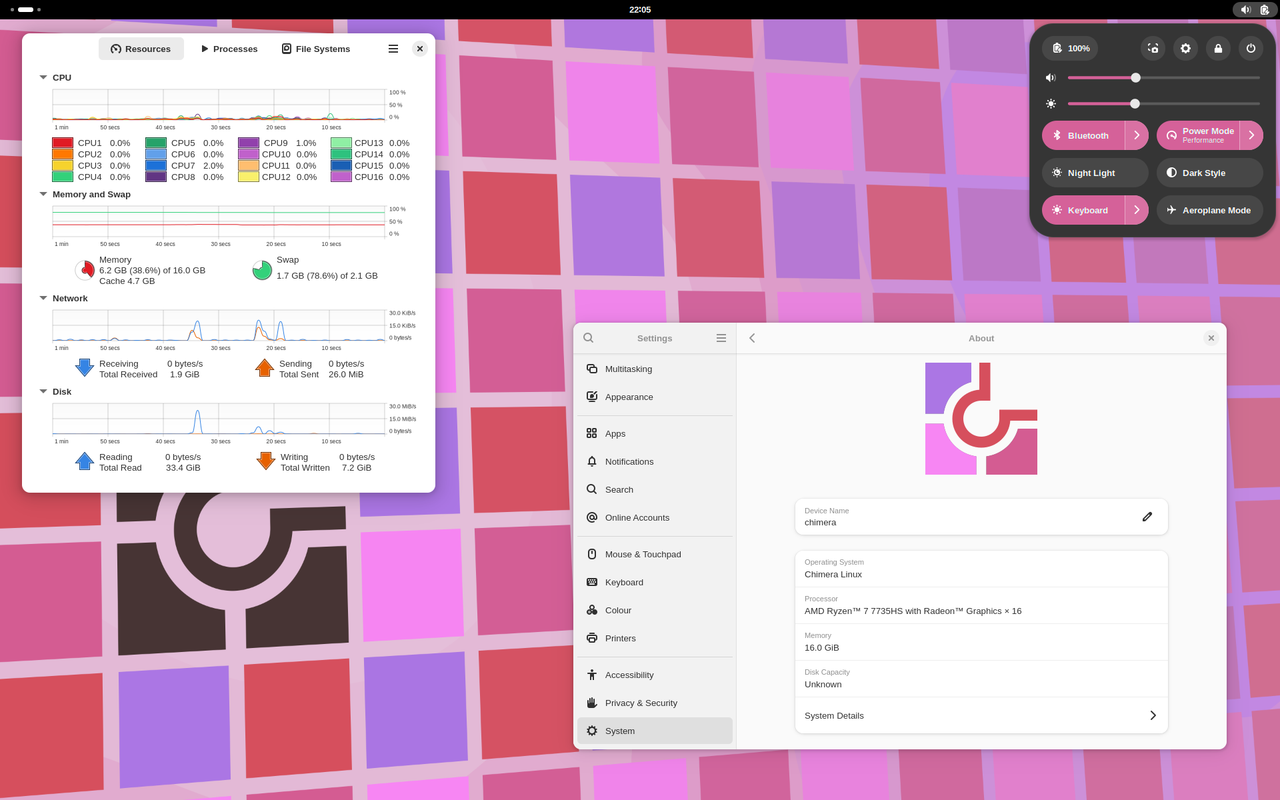Screen dimensions: 1280x800
Task: Toggle Power Mode Performance button
Action: pyautogui.click(x=1198, y=135)
